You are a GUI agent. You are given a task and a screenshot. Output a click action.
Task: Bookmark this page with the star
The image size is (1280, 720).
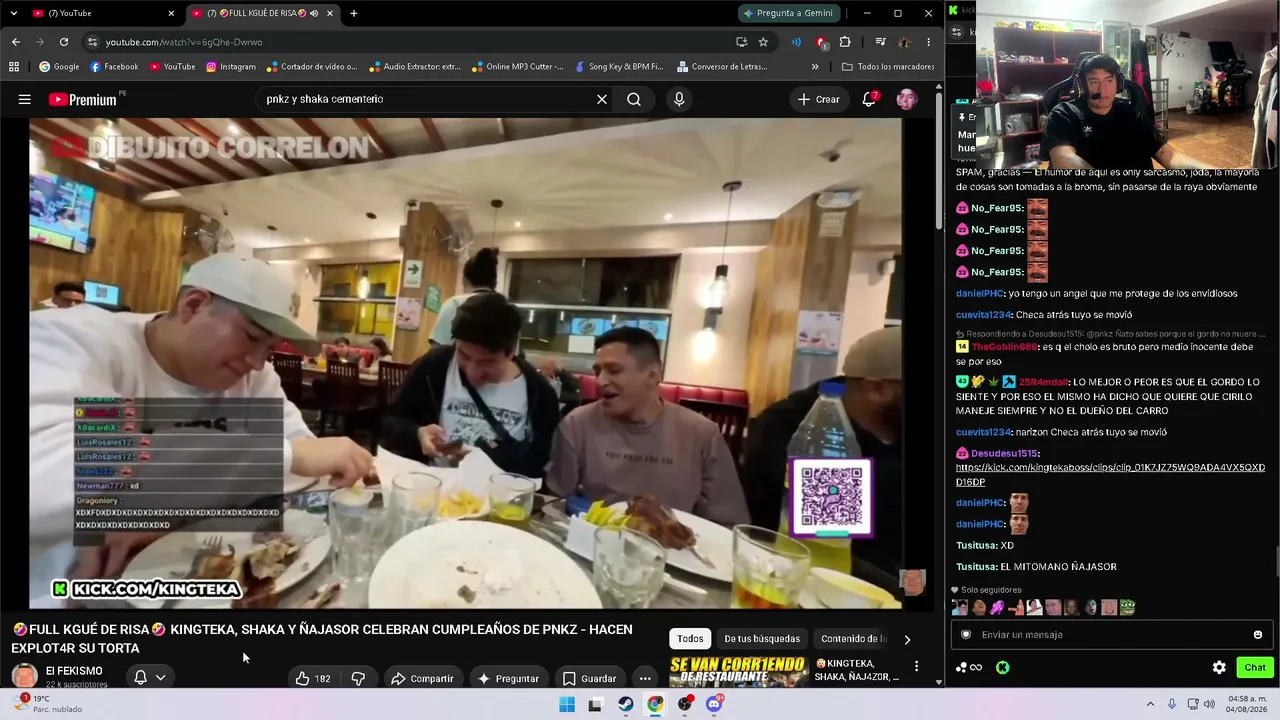click(x=763, y=42)
